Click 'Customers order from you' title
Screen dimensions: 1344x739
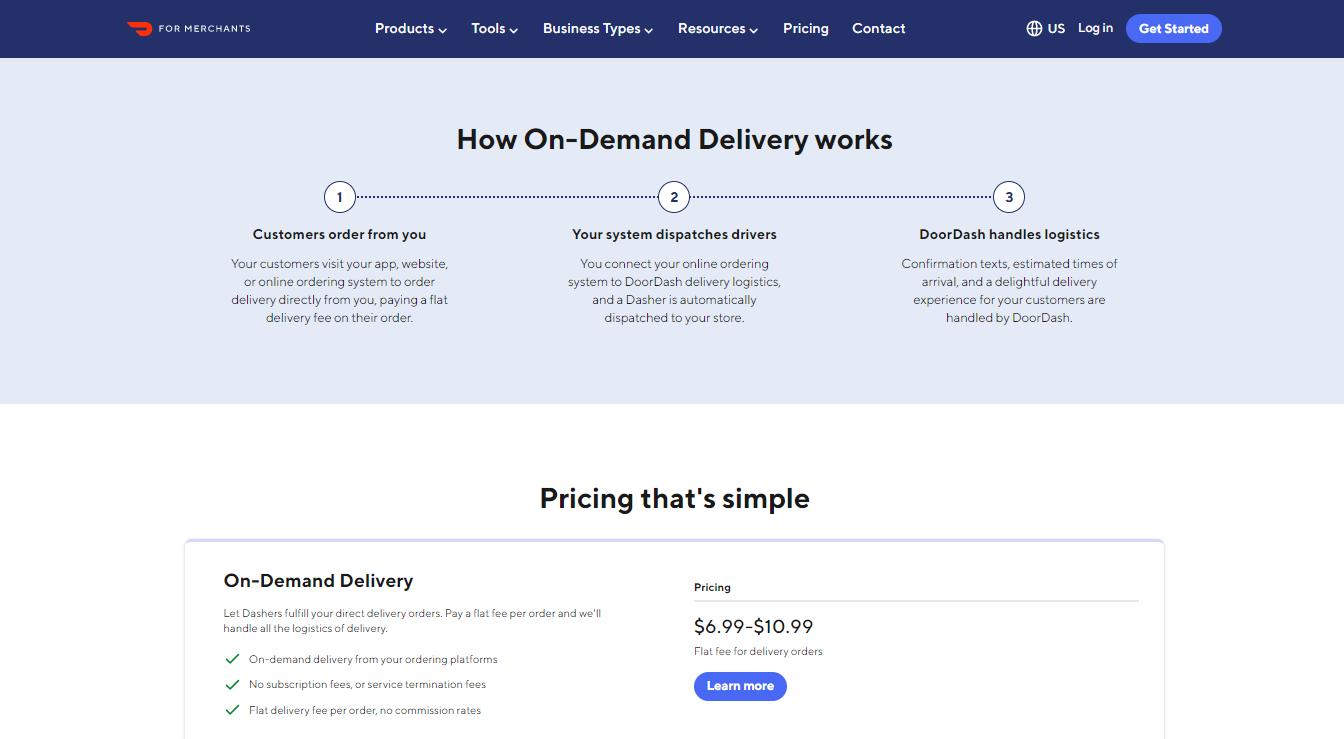click(340, 234)
